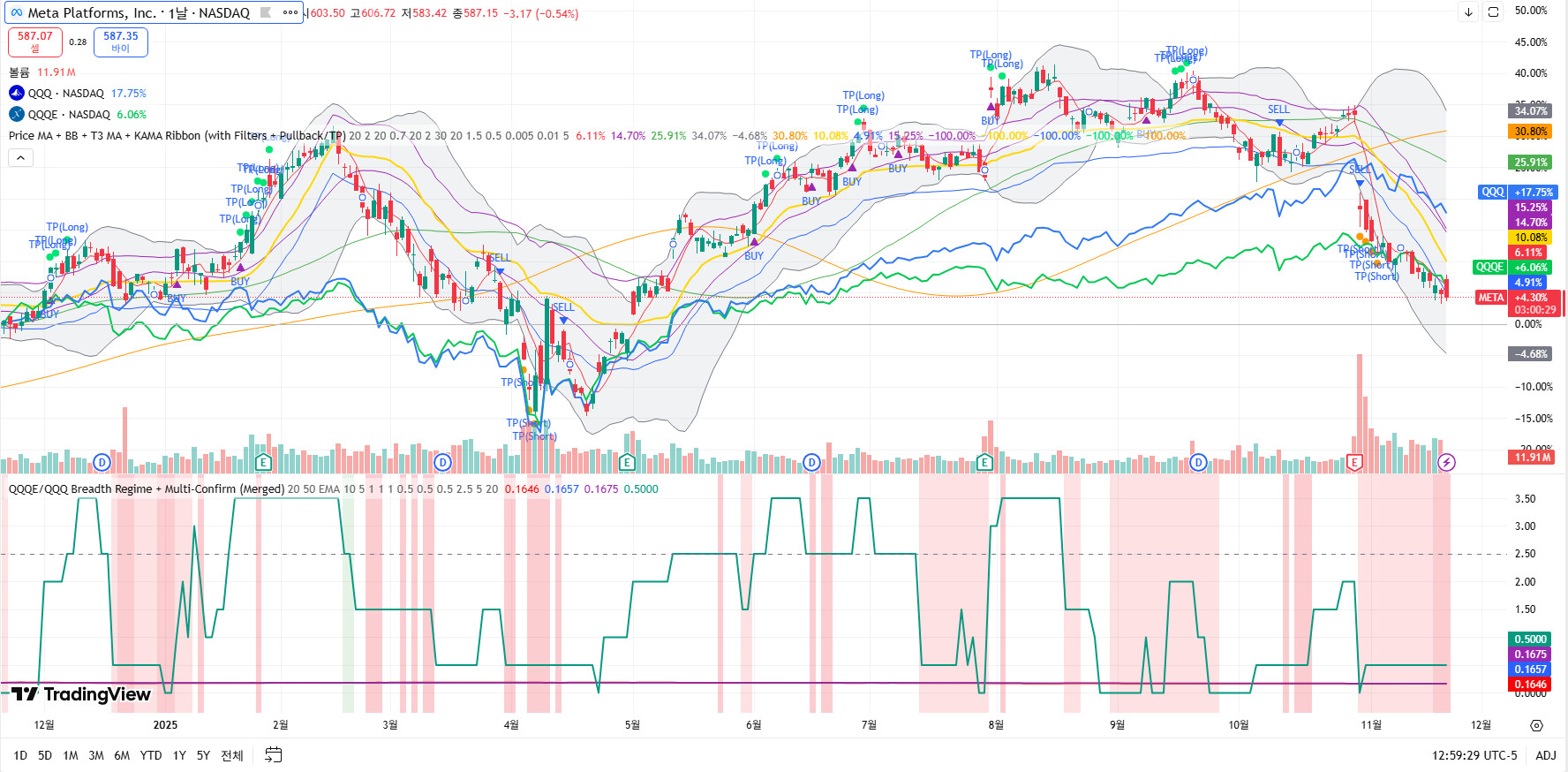Viewport: 1568px width, 772px height.
Task: Click the QQQ logo in the legend
Action: pos(17,93)
